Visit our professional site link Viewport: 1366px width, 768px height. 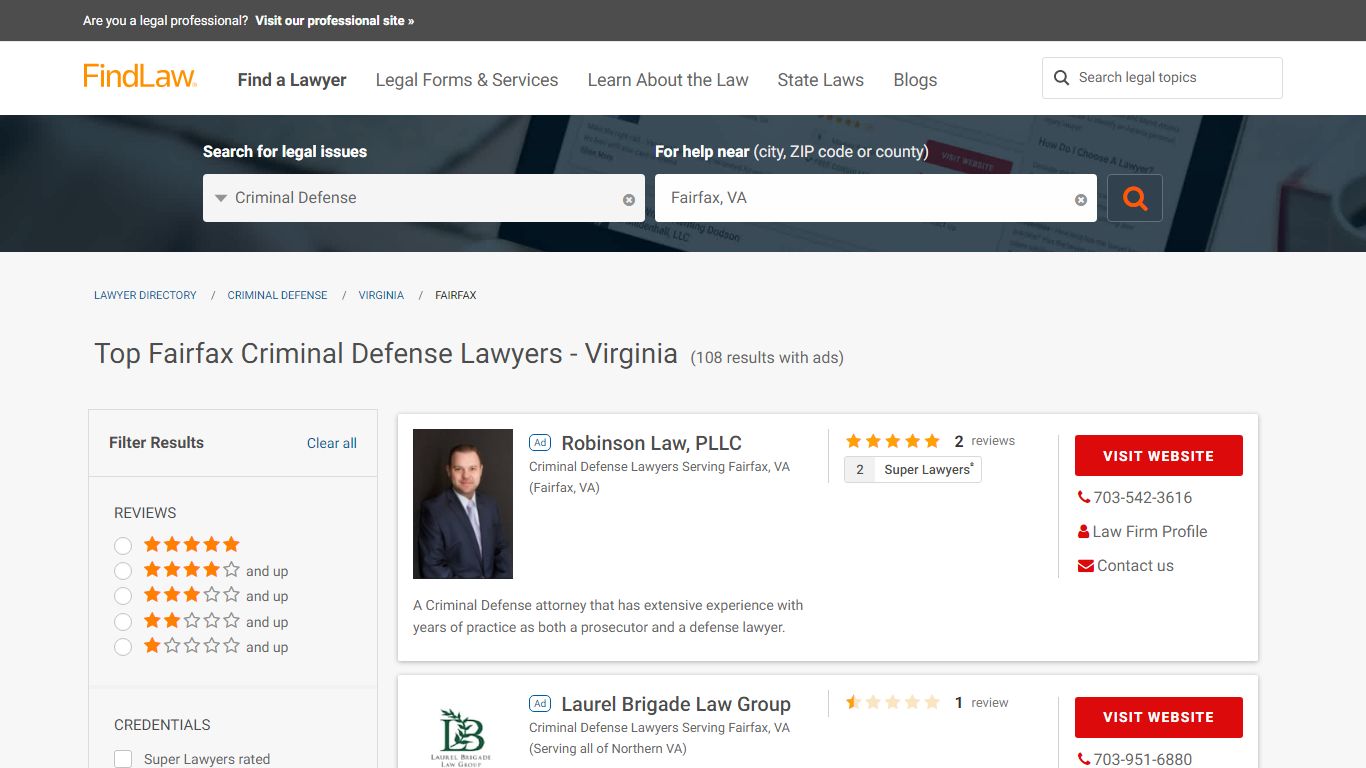click(x=334, y=20)
